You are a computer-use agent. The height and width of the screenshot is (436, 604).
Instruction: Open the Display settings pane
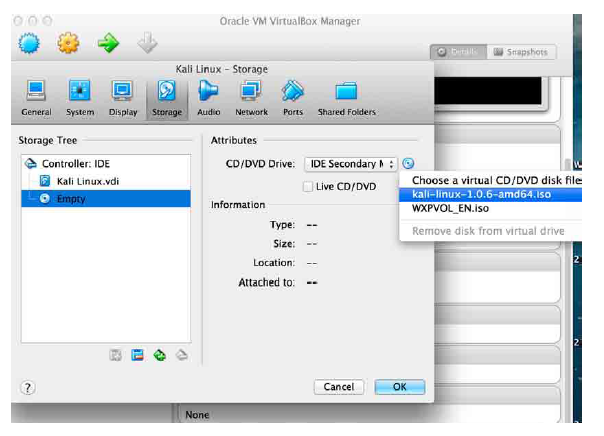(x=123, y=98)
